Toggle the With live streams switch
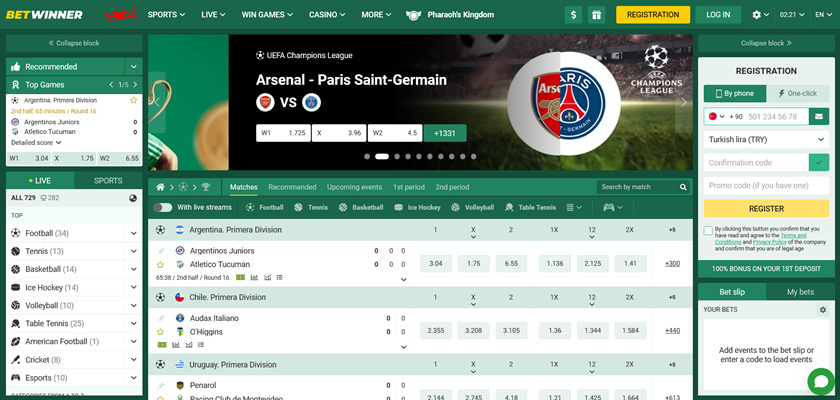This screenshot has height=400, width=840. click(162, 207)
